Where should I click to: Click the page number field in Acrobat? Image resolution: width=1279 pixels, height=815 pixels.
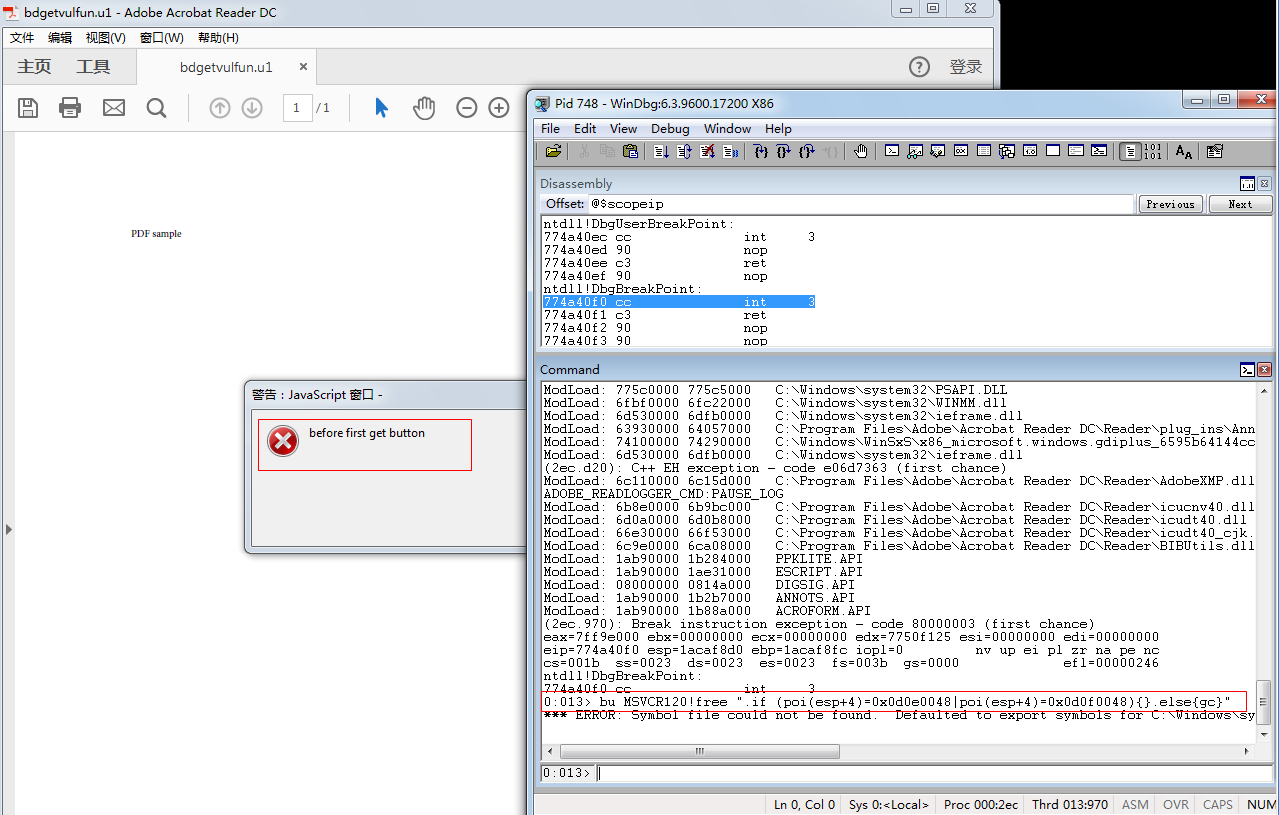pyautogui.click(x=298, y=108)
